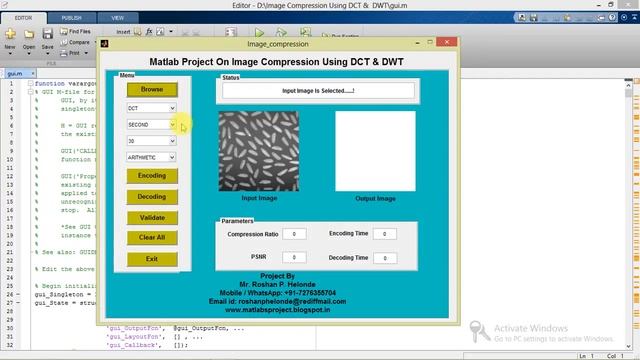Click the line number 1 in the editor
Screen dimensions: 640x360
click(11, 83)
